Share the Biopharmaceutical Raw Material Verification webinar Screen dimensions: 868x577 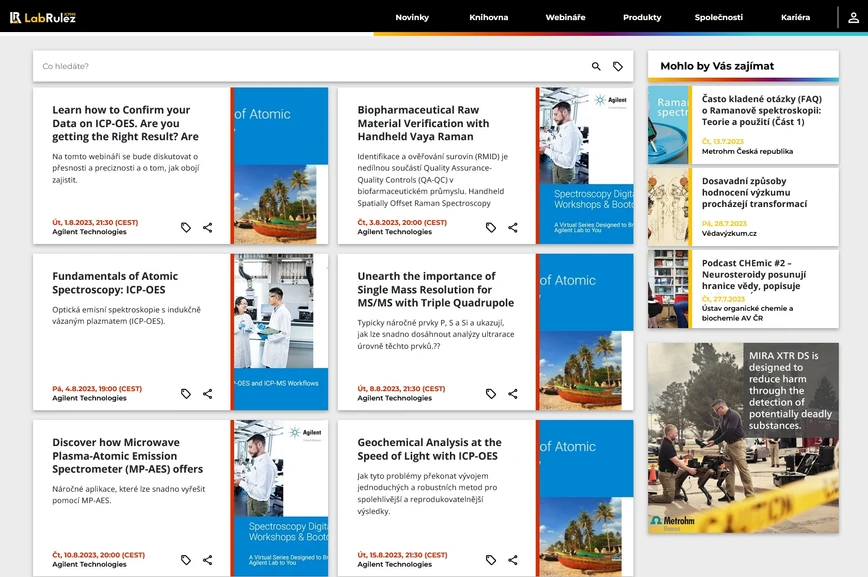(x=513, y=228)
